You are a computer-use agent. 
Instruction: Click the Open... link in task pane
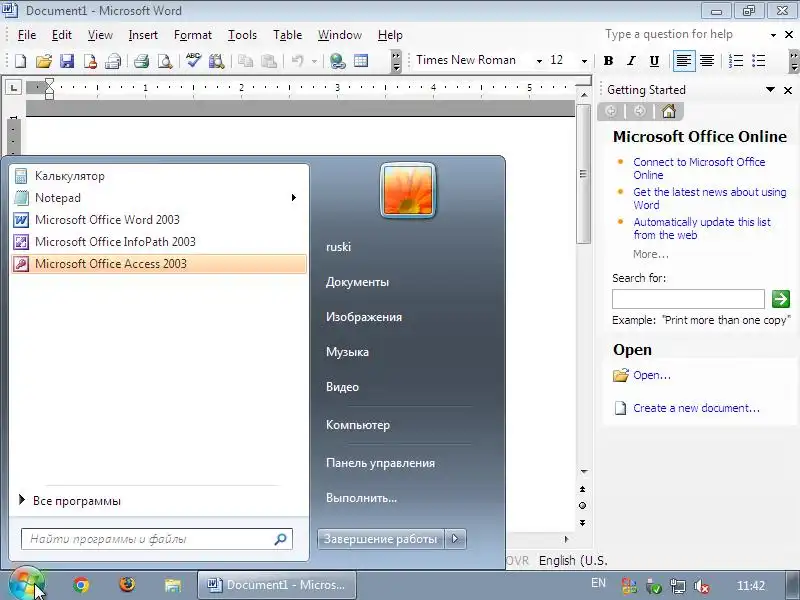[x=652, y=375]
